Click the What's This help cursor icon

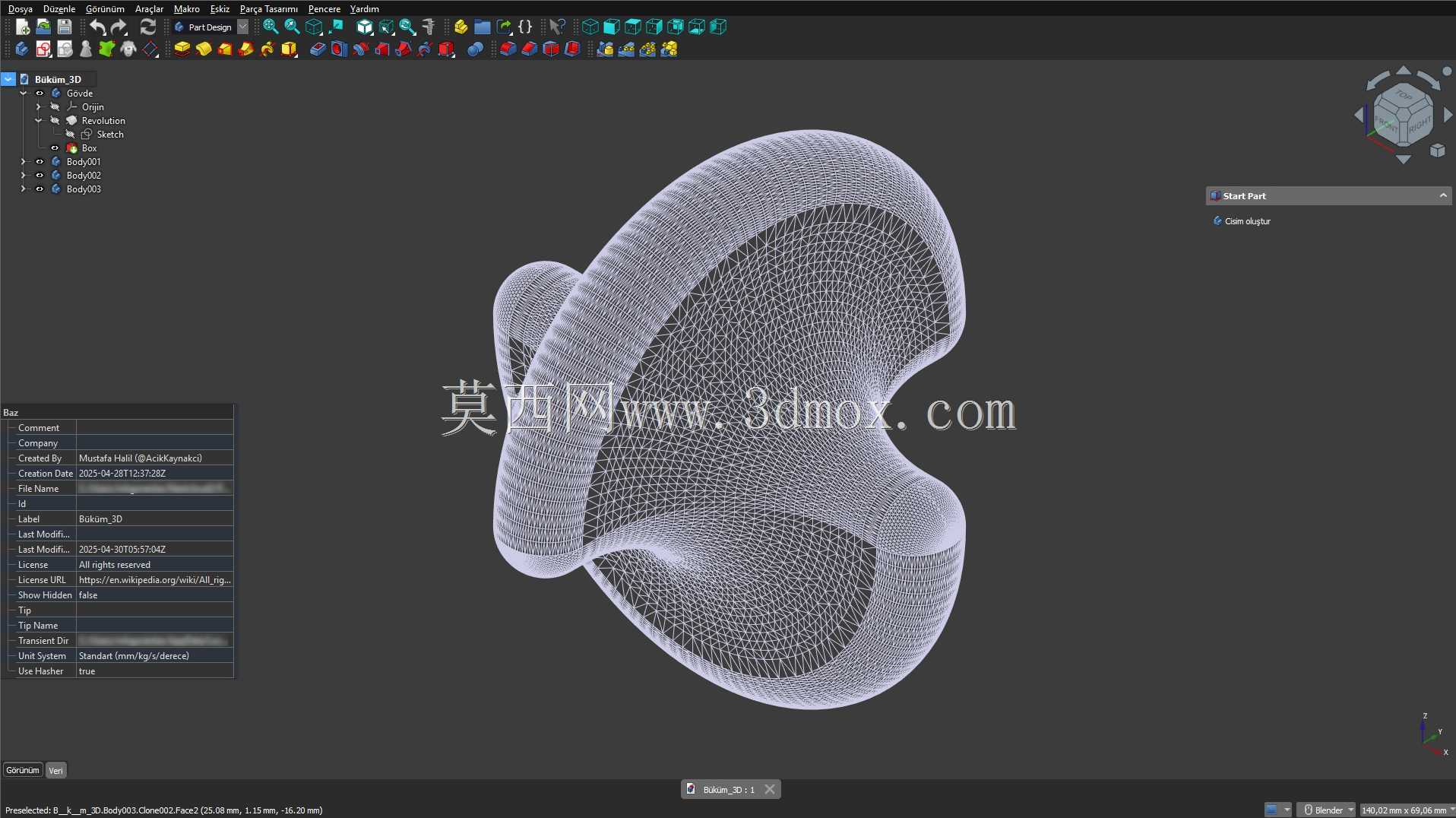click(x=557, y=27)
